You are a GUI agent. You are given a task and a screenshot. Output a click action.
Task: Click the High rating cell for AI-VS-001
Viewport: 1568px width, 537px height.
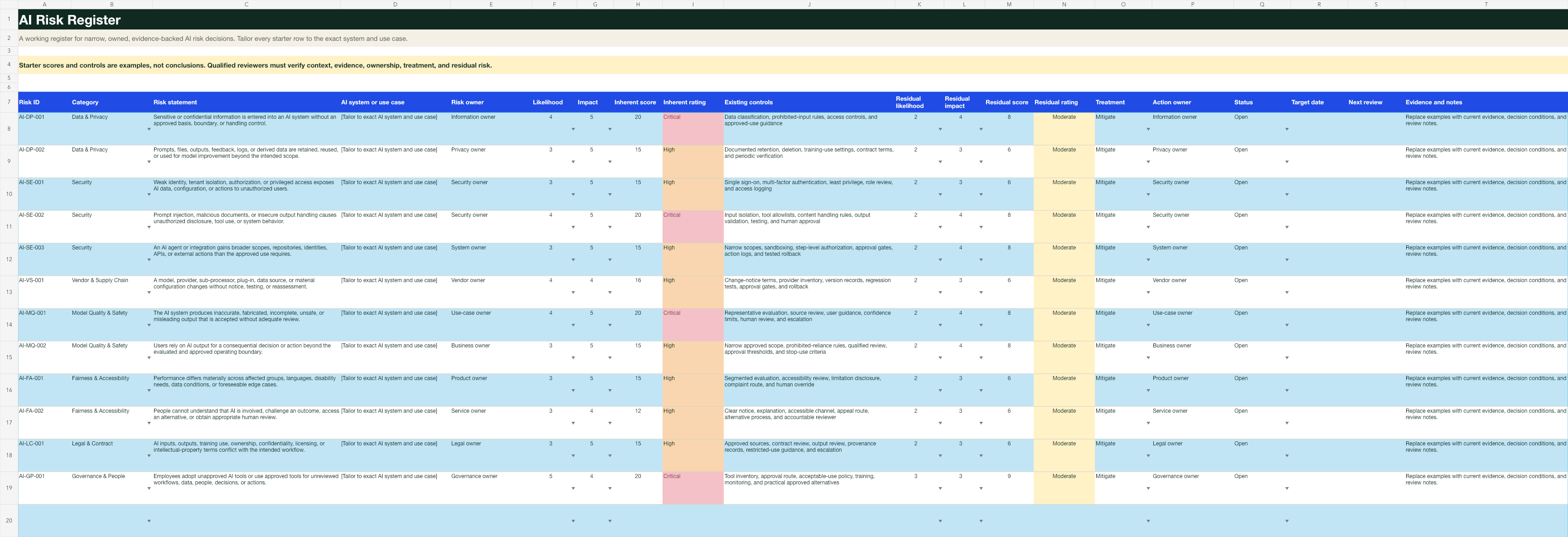tap(693, 292)
